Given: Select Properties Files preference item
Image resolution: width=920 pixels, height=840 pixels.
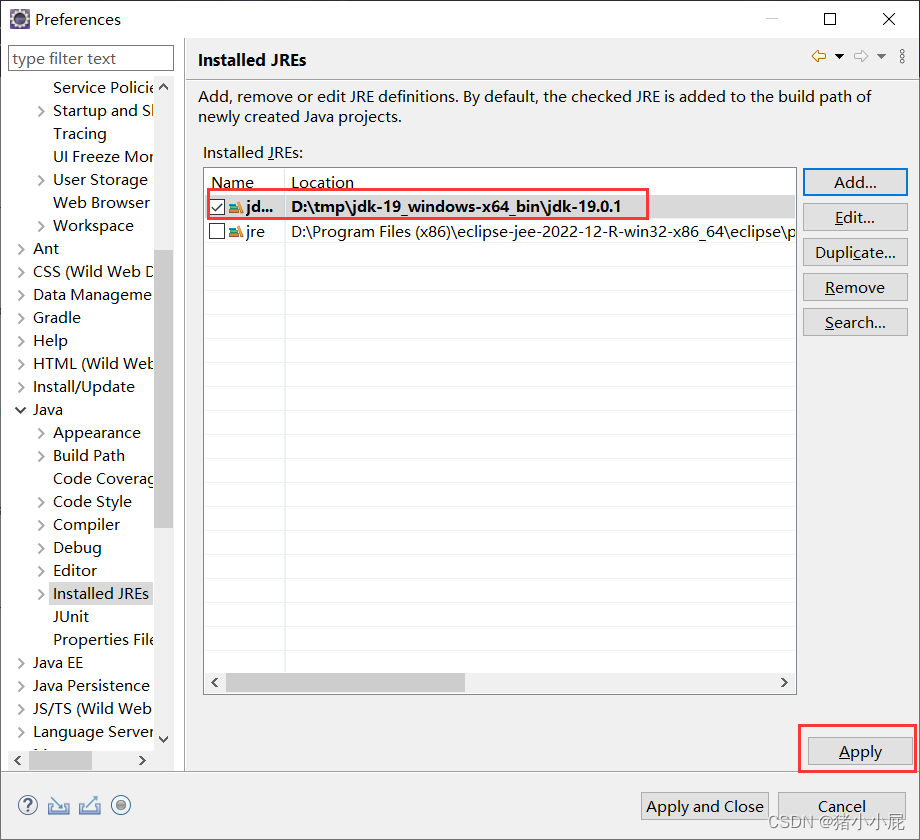Looking at the screenshot, I should pyautogui.click(x=103, y=640).
